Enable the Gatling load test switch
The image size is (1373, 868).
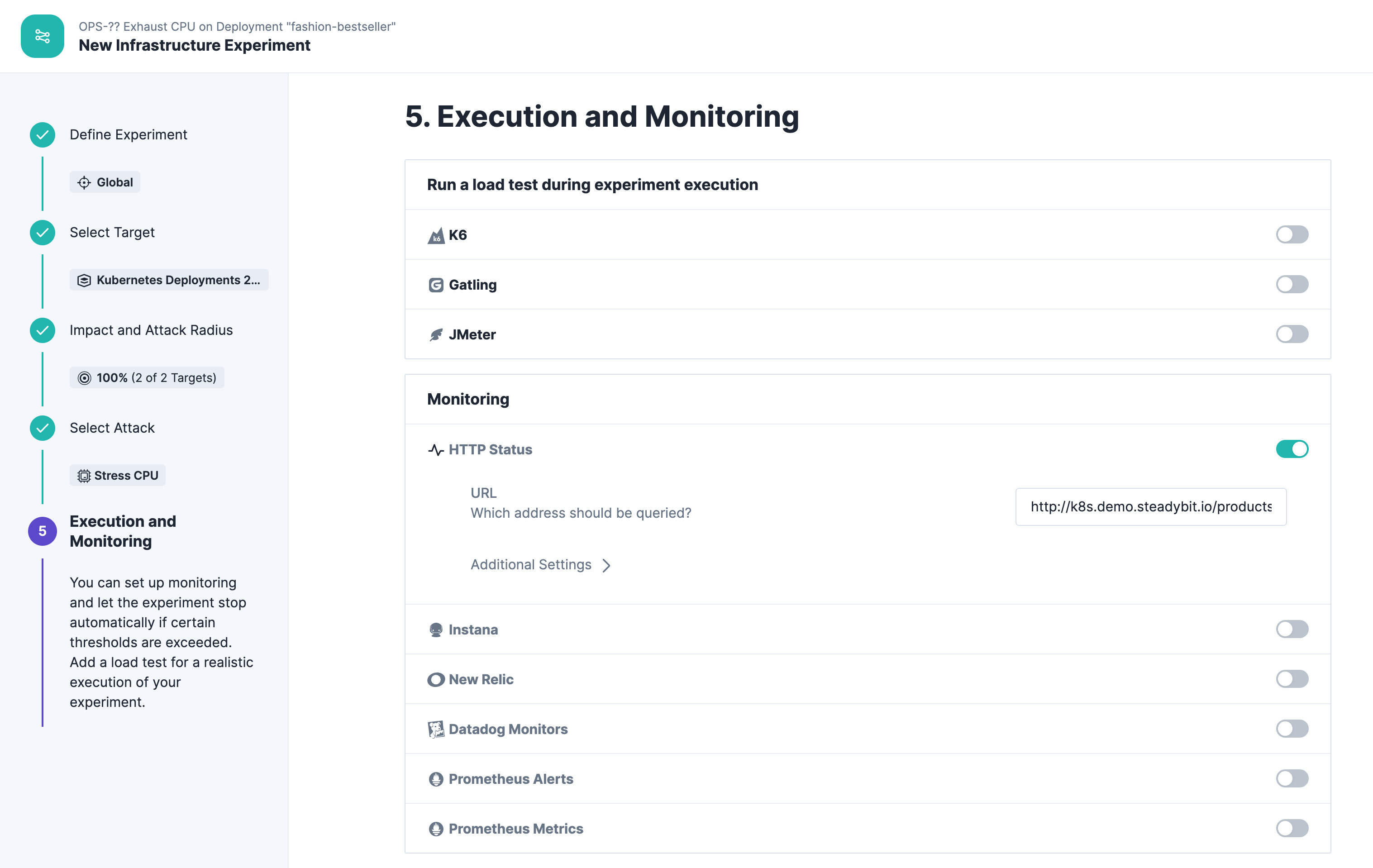tap(1292, 284)
